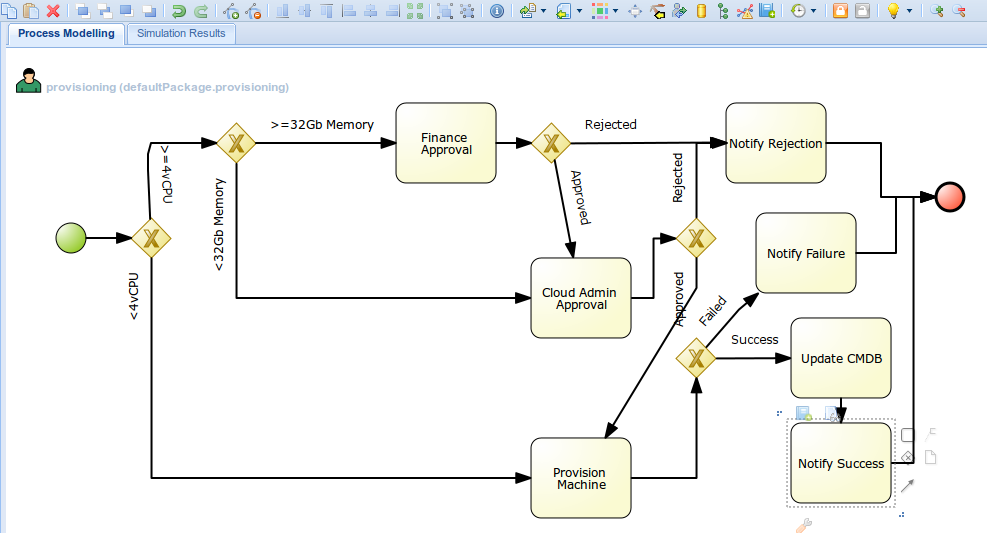Click the yellow cylinder data icon
The width and height of the screenshot is (987, 533).
point(701,10)
